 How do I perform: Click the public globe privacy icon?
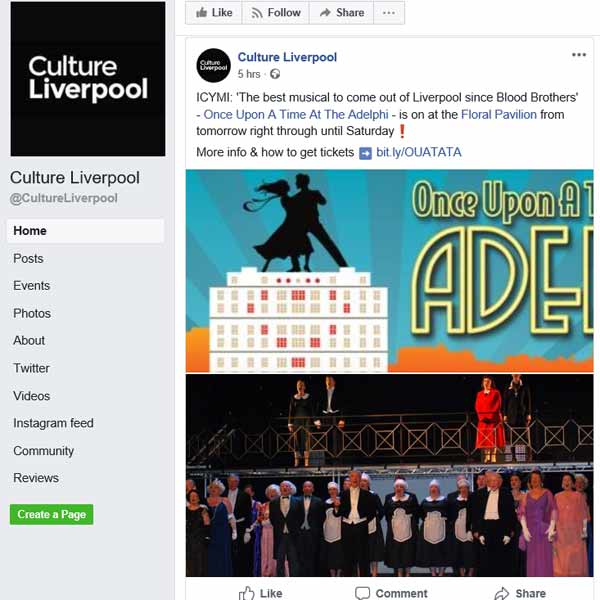pyautogui.click(x=275, y=74)
